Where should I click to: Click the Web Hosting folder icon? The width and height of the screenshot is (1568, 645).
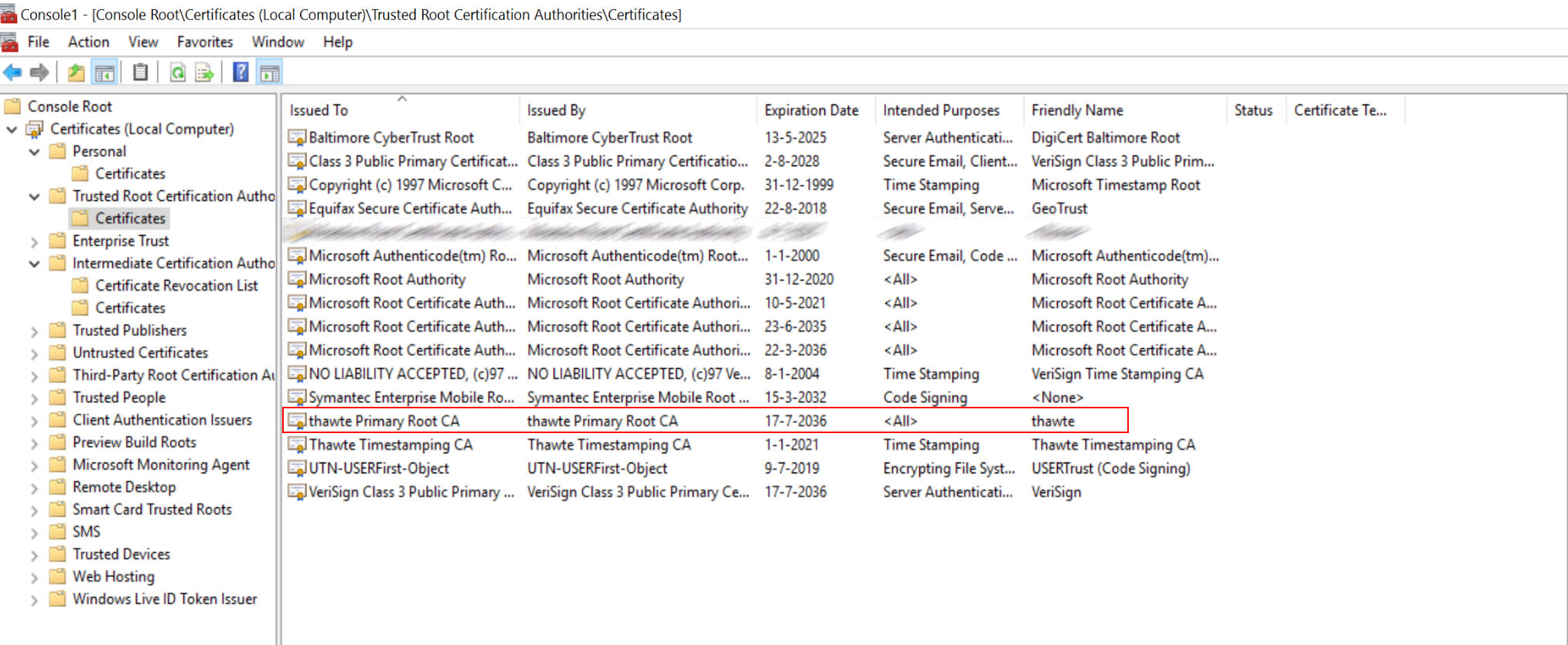[57, 577]
